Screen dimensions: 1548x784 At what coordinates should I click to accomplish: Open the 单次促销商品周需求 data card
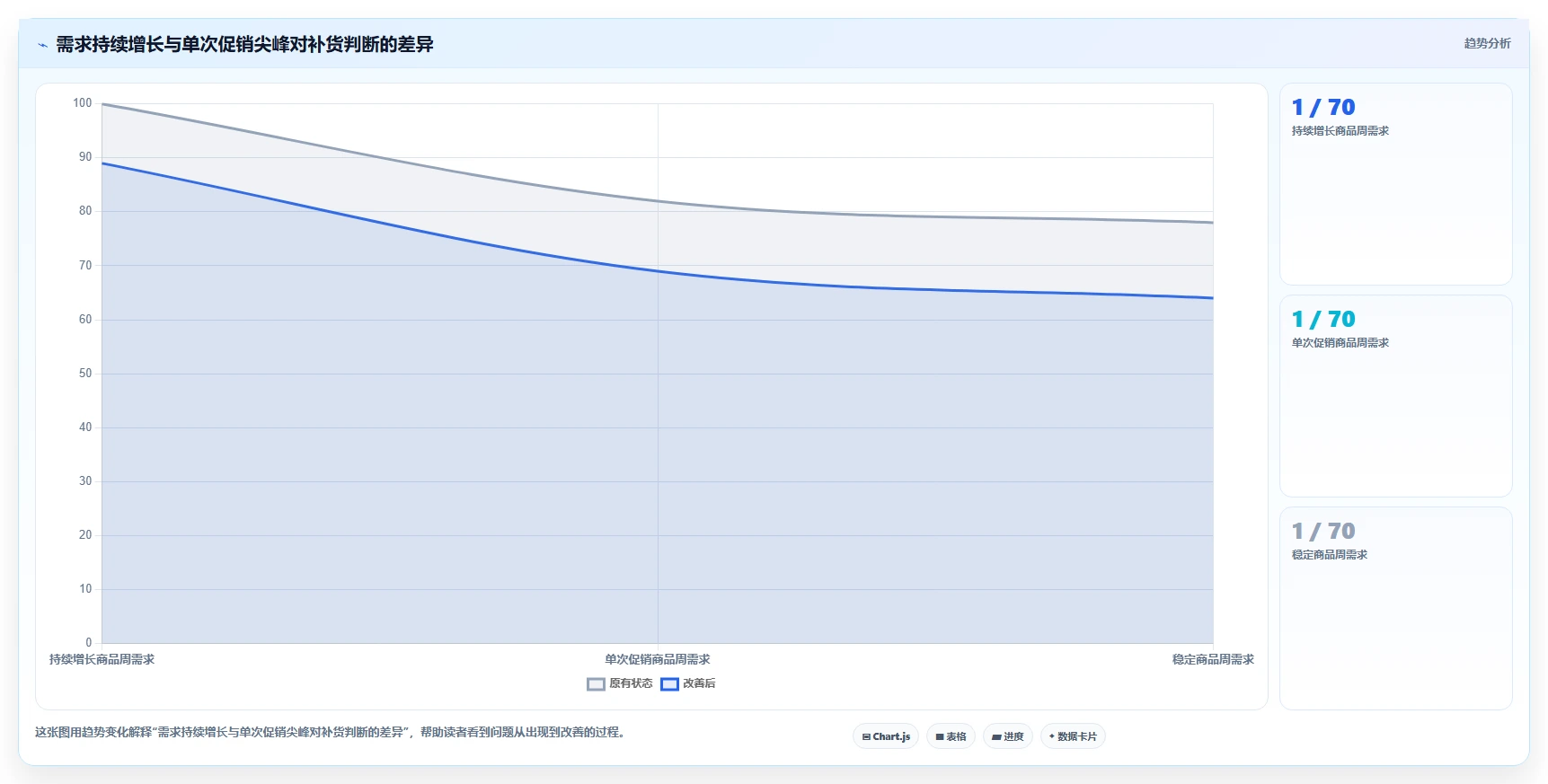tap(1396, 396)
